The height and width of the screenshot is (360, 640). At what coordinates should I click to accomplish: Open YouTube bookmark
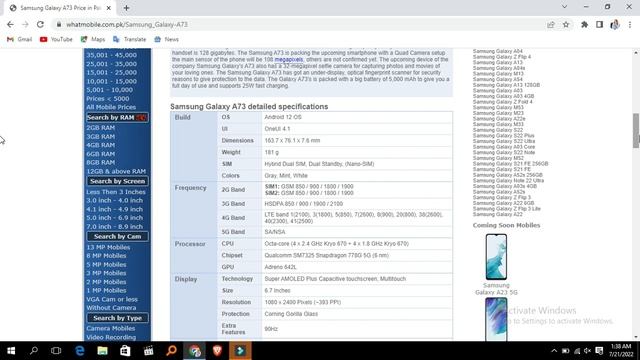tap(56, 39)
